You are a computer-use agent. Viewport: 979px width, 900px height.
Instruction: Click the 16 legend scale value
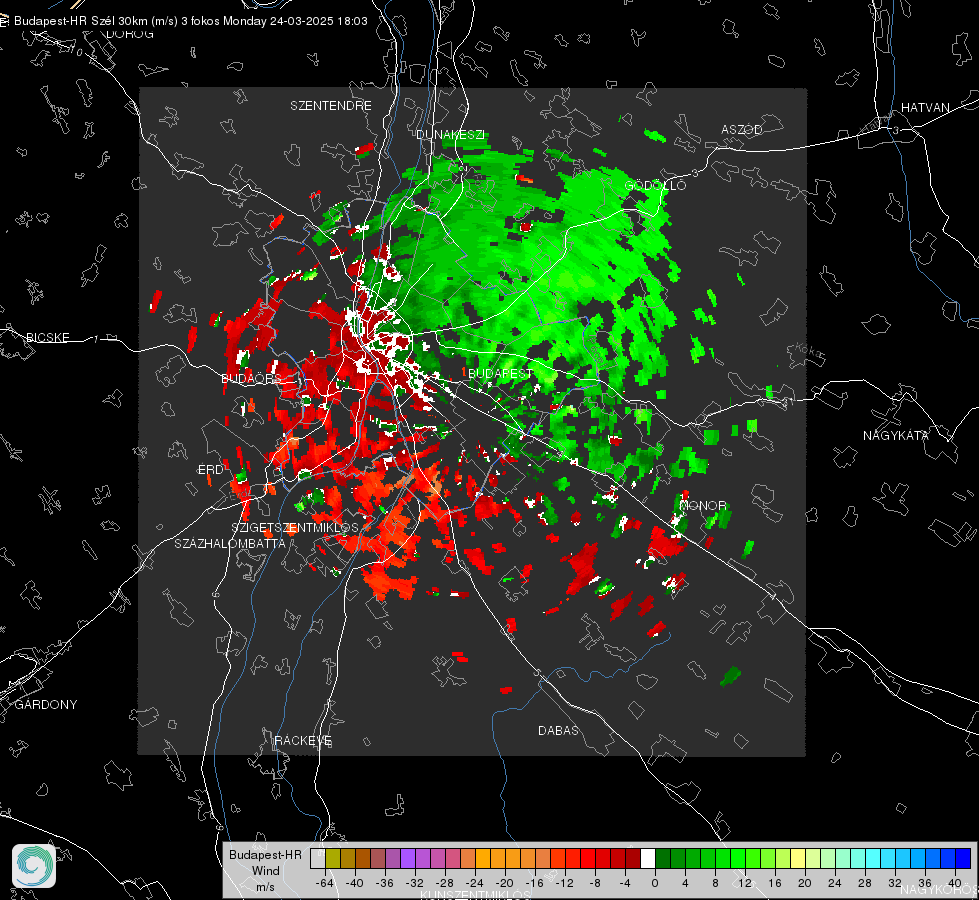775,883
